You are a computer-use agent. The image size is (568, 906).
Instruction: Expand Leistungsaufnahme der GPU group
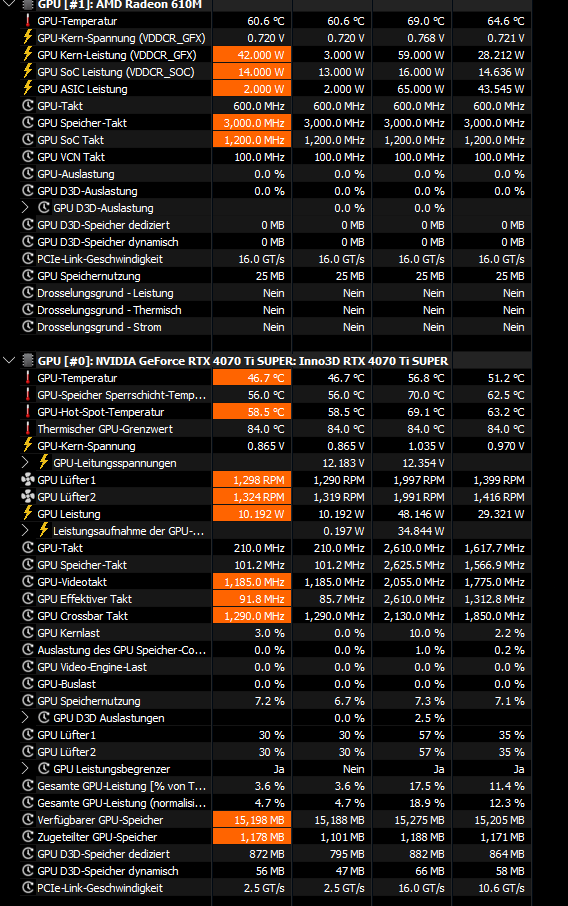click(25, 530)
